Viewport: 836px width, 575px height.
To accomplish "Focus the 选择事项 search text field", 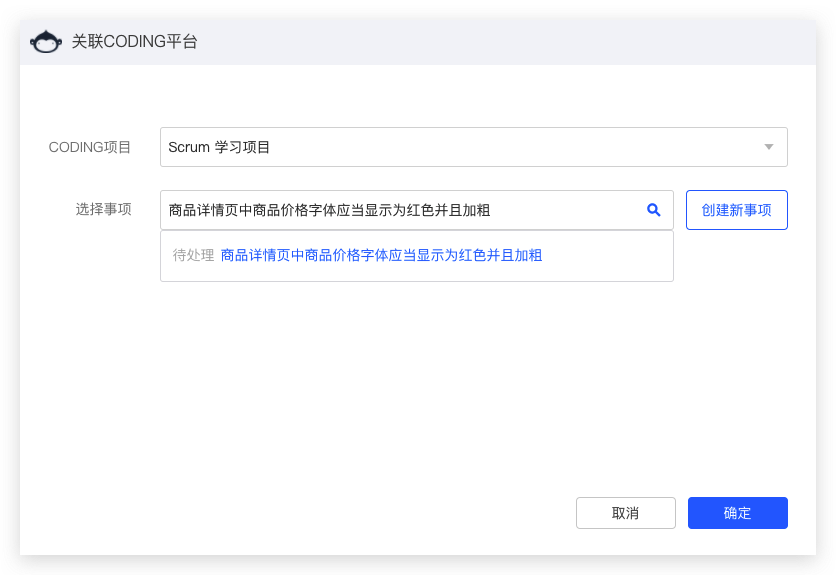I will point(416,210).
